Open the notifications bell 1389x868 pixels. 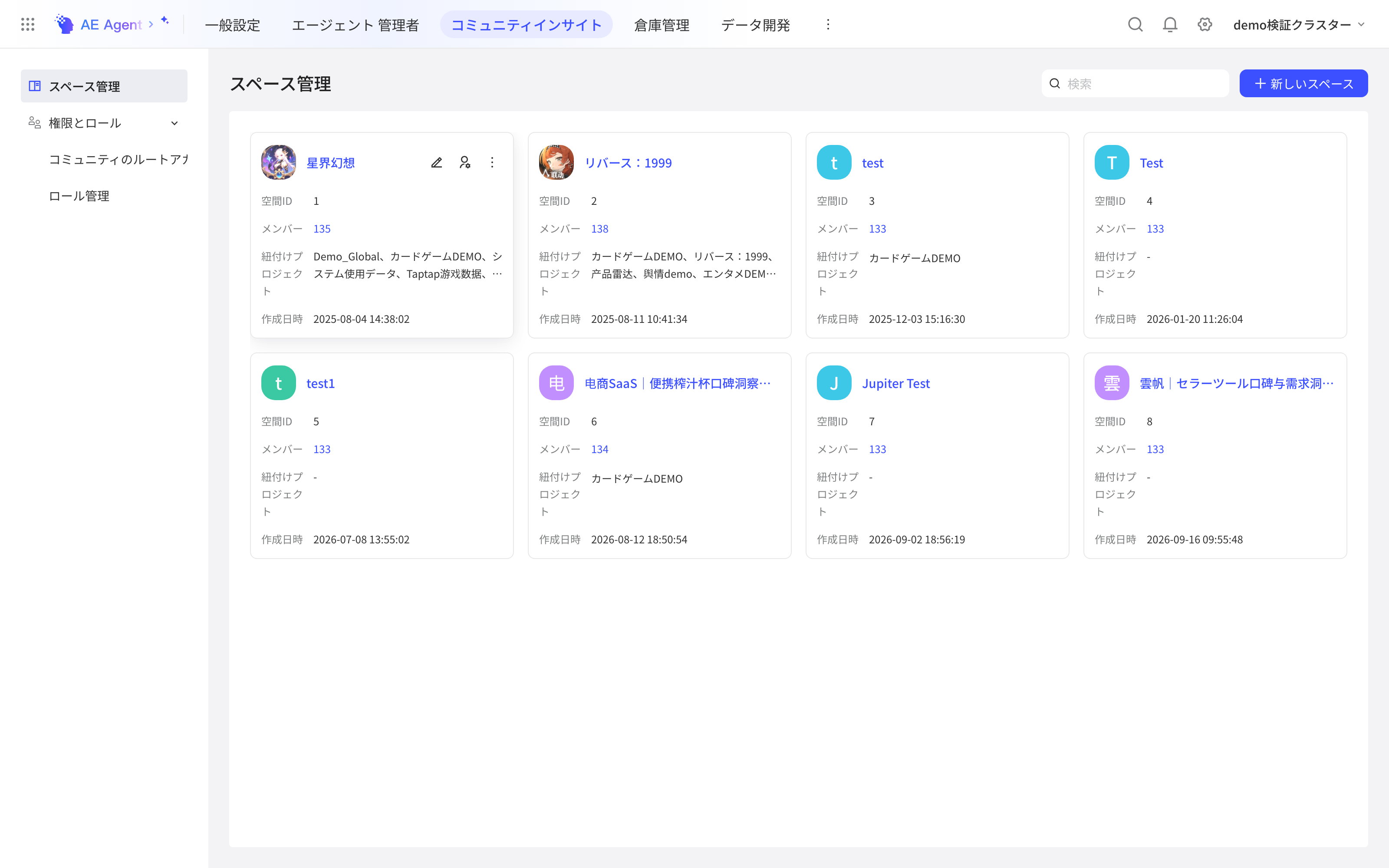click(1170, 24)
